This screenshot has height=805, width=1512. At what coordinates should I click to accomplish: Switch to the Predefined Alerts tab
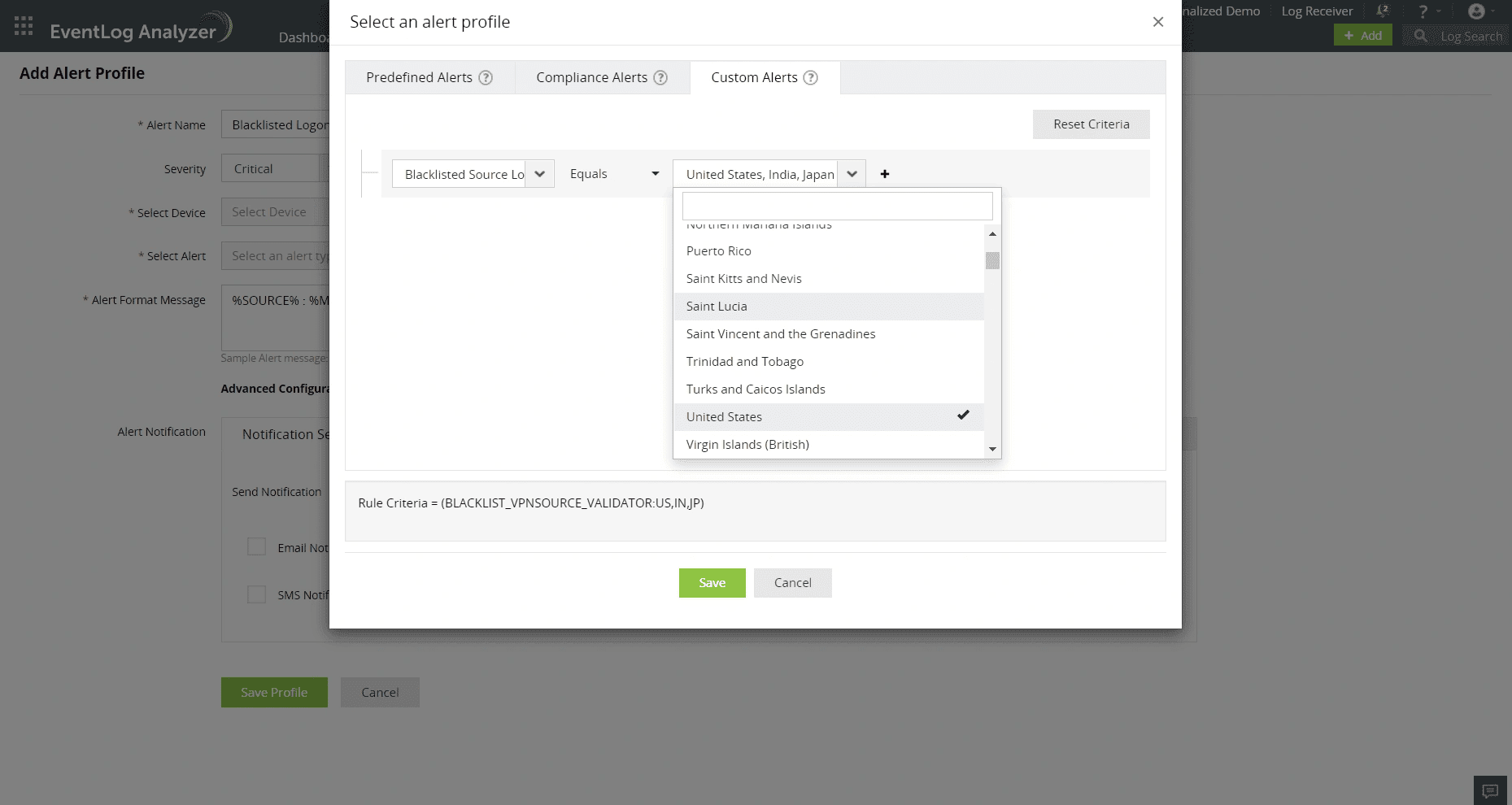click(429, 78)
